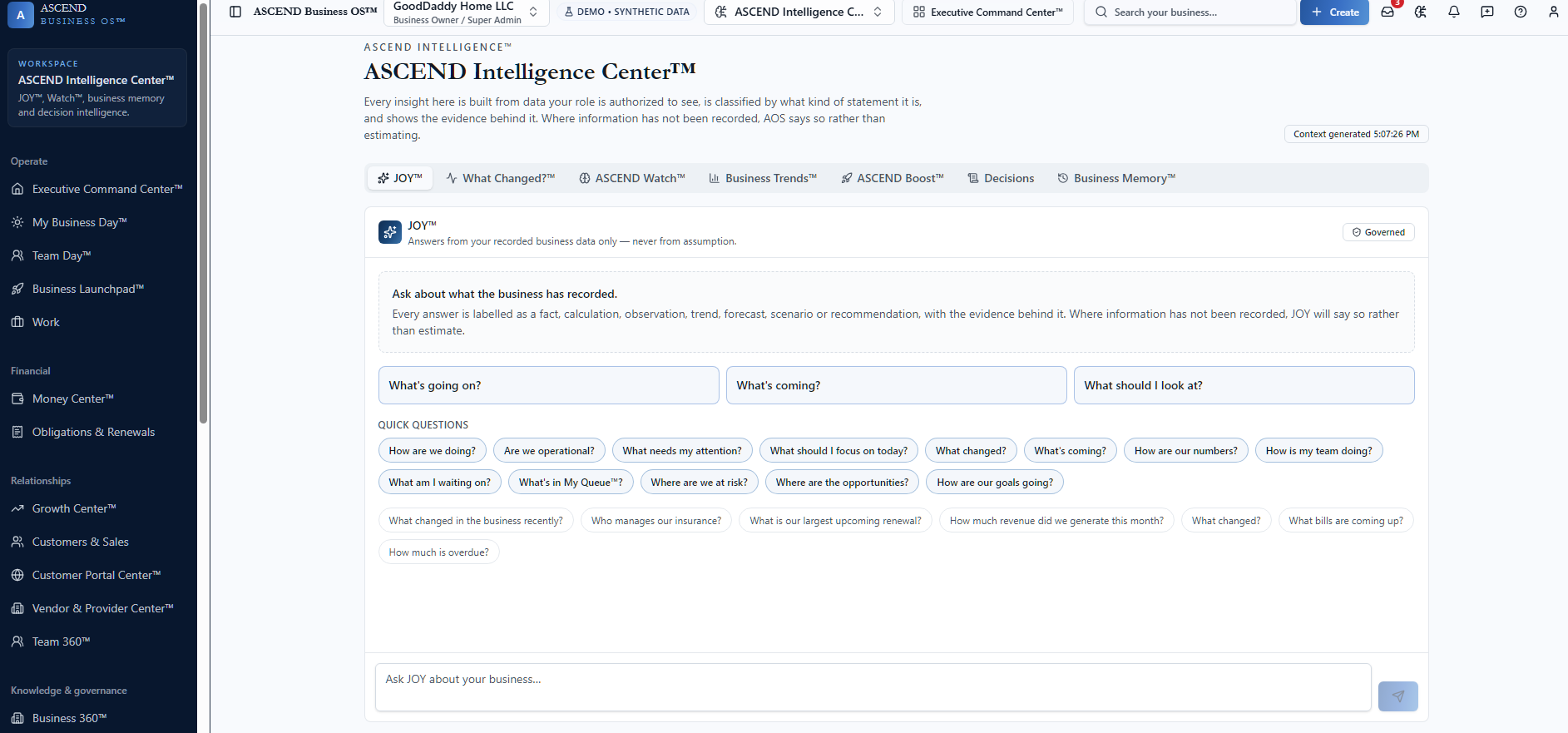
Task: Open the inbox icon with red badge
Action: [1387, 12]
